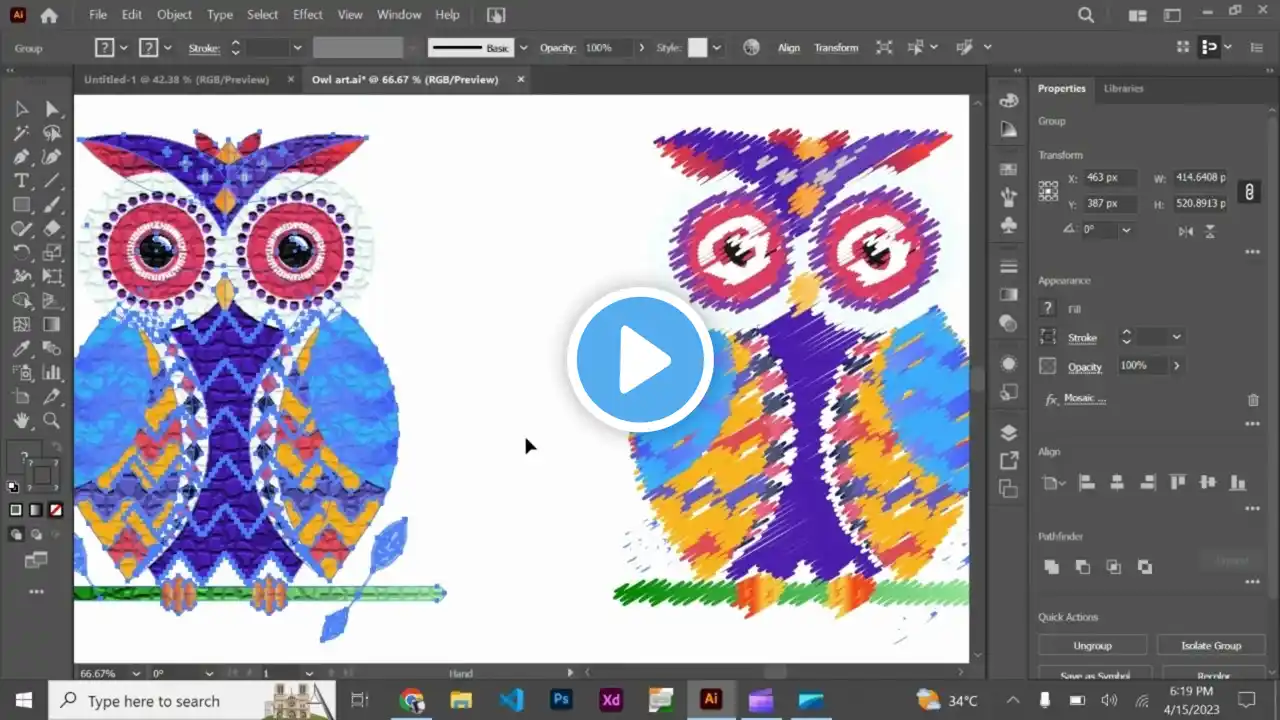Select the Zoom tool
This screenshot has height=720, width=1280.
tap(52, 421)
